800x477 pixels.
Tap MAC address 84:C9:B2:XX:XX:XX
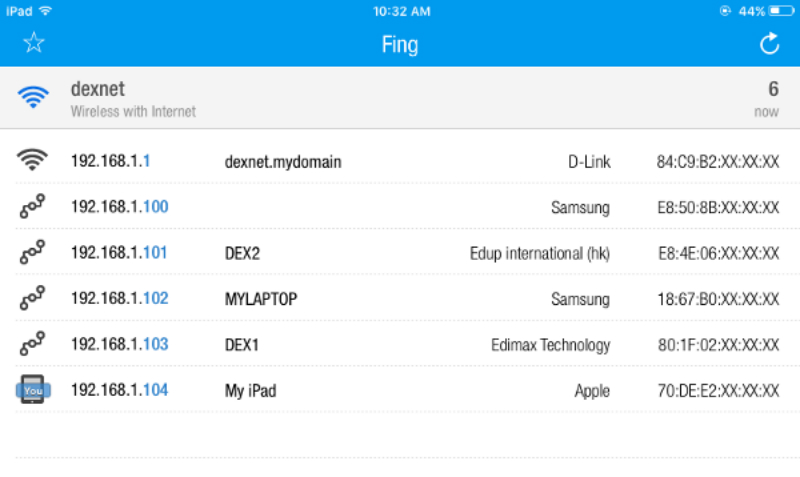point(717,161)
